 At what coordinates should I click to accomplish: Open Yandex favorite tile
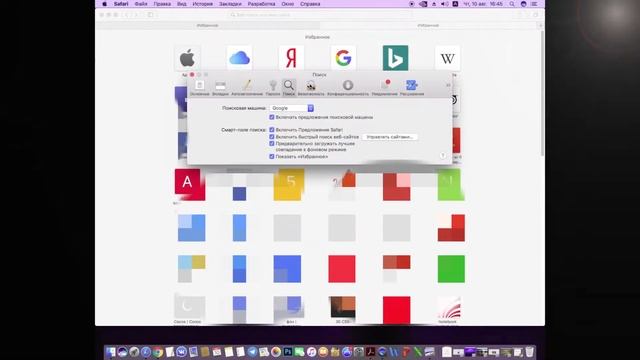point(291,58)
